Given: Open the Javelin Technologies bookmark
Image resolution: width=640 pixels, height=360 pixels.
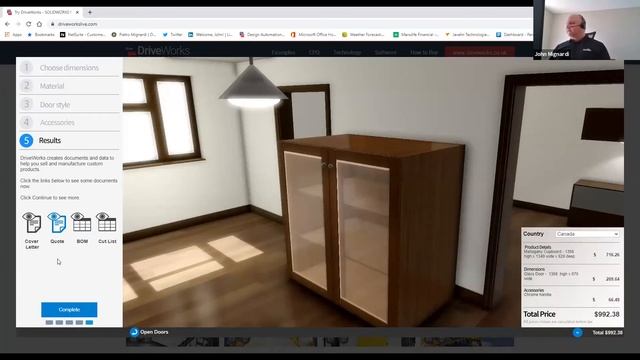Looking at the screenshot, I should (x=467, y=35).
